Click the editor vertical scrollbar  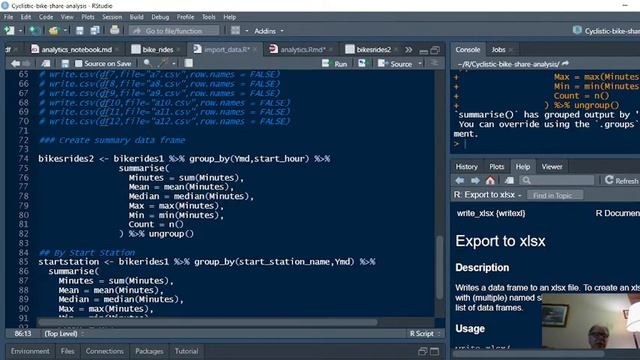pos(439,267)
